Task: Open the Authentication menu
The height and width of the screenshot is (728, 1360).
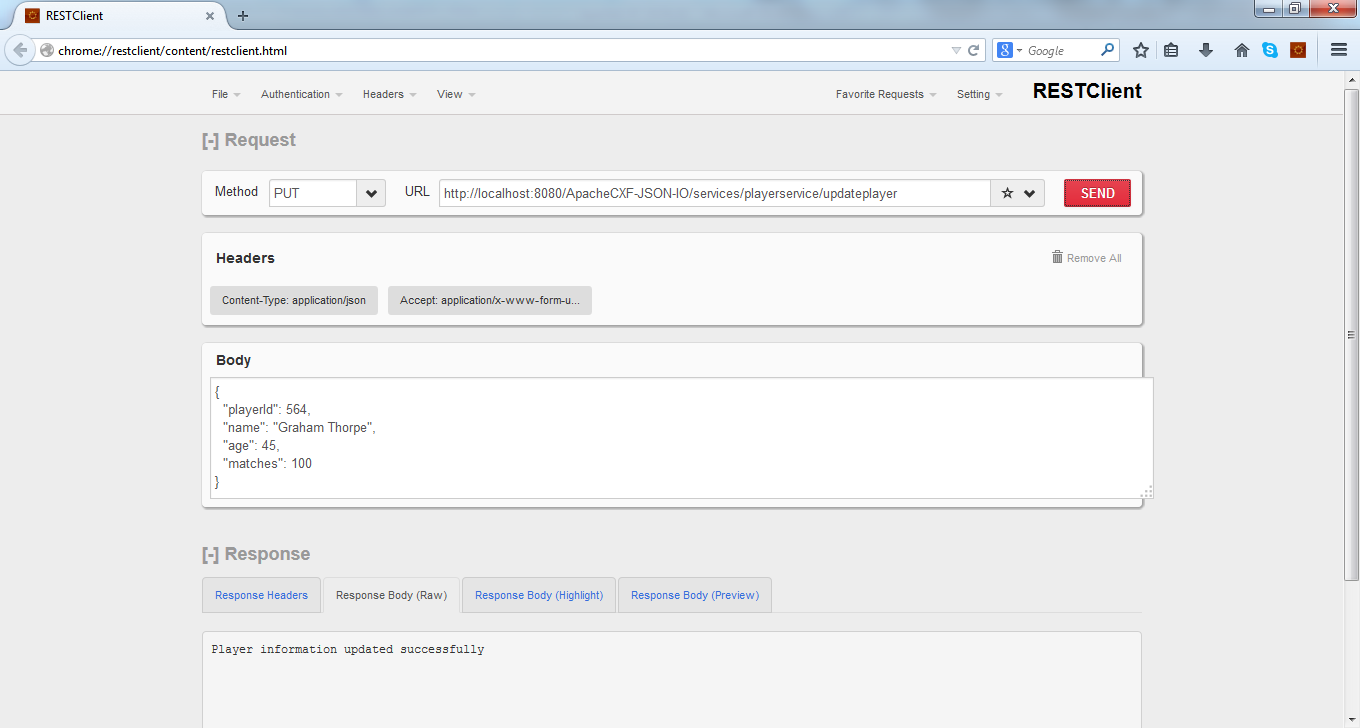Action: click(302, 94)
